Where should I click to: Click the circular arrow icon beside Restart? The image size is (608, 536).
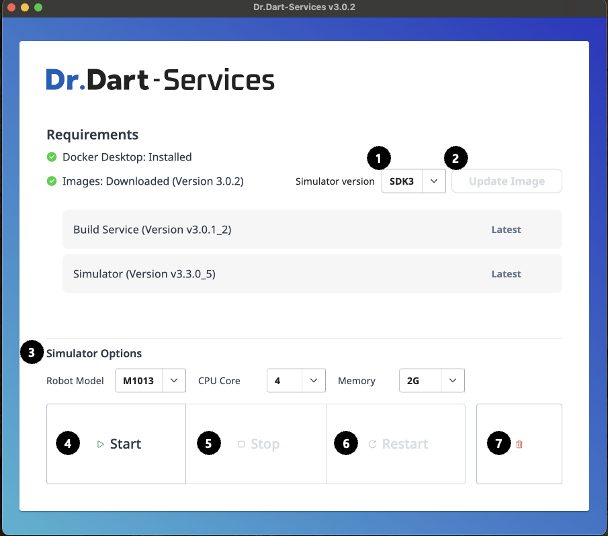click(372, 444)
